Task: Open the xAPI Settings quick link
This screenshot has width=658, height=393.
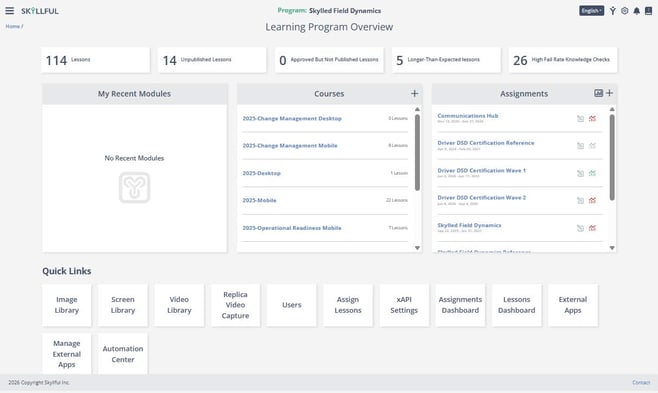Action: 404,305
